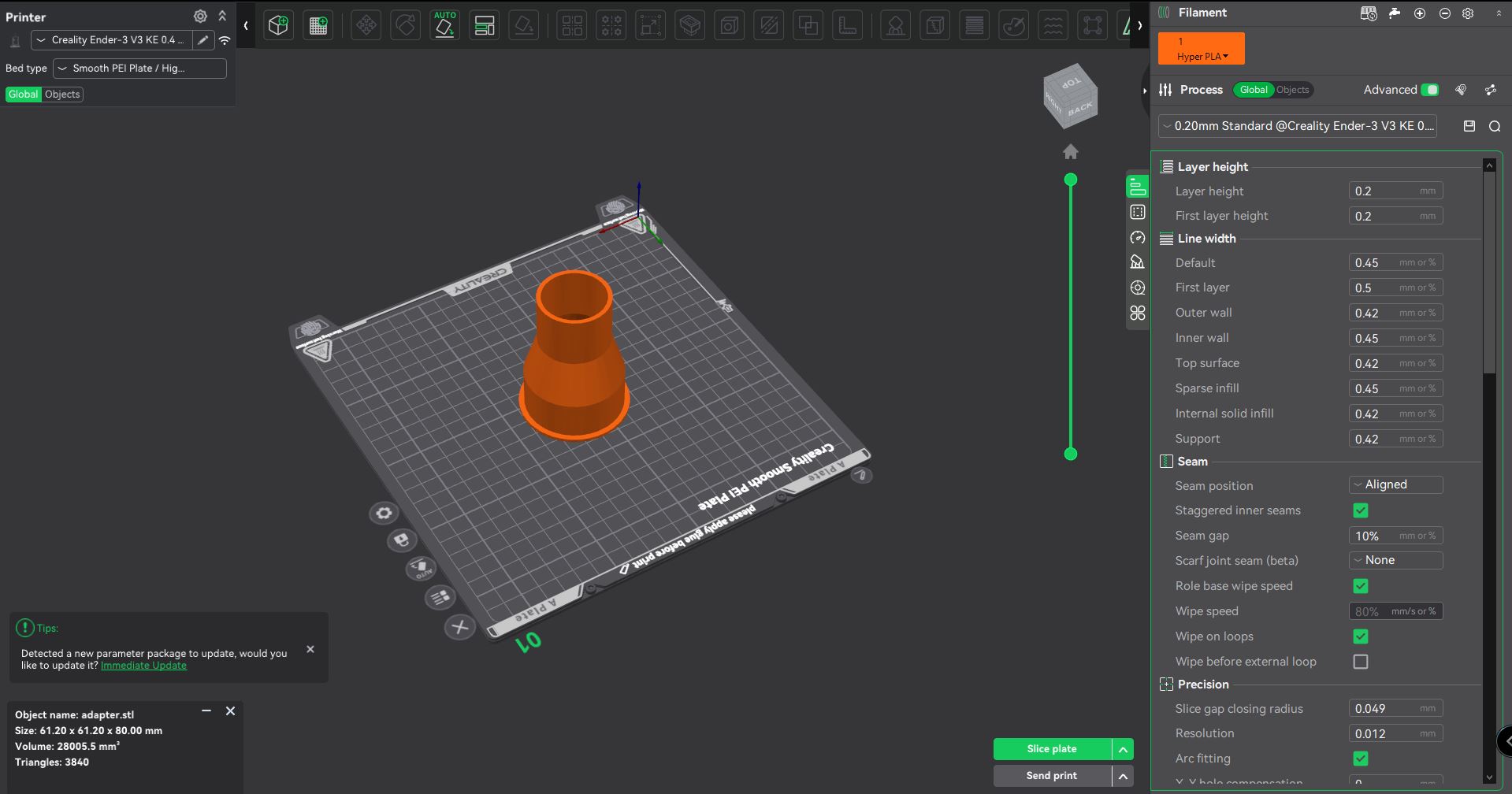The width and height of the screenshot is (1512, 794).
Task: Click the Home view icon below the cube
Action: point(1070,151)
